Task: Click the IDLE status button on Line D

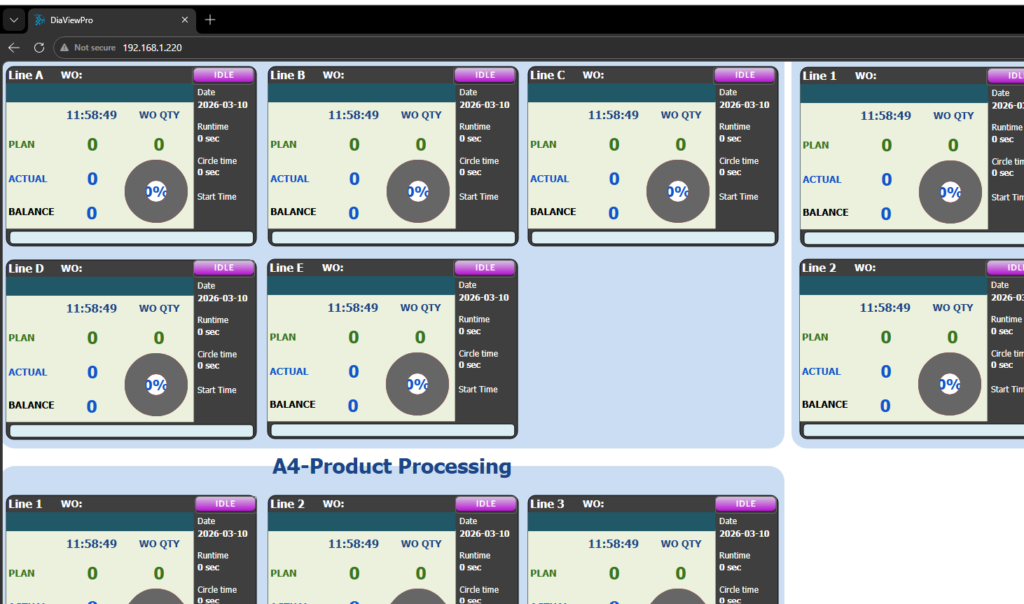Action: (224, 268)
